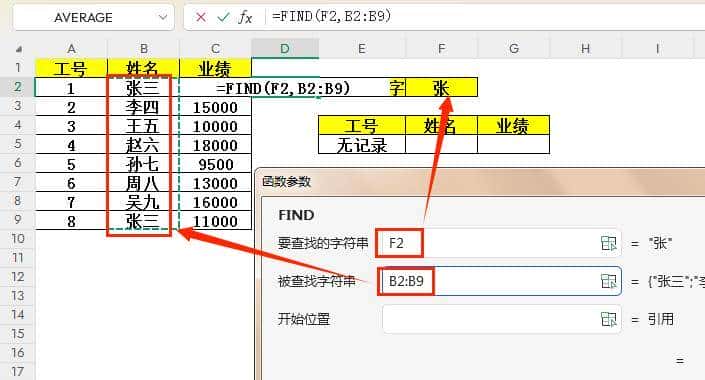705x380 pixels.
Task: Click cell B9 containing 张三
Action: [143, 221]
